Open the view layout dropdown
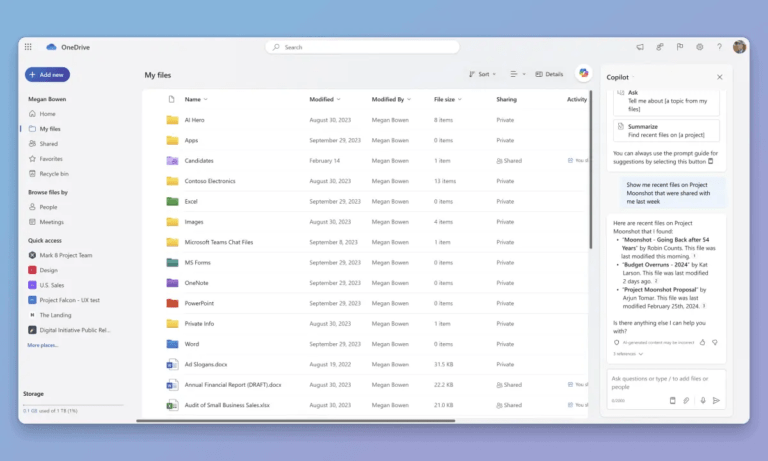This screenshot has width=768, height=461. click(517, 74)
